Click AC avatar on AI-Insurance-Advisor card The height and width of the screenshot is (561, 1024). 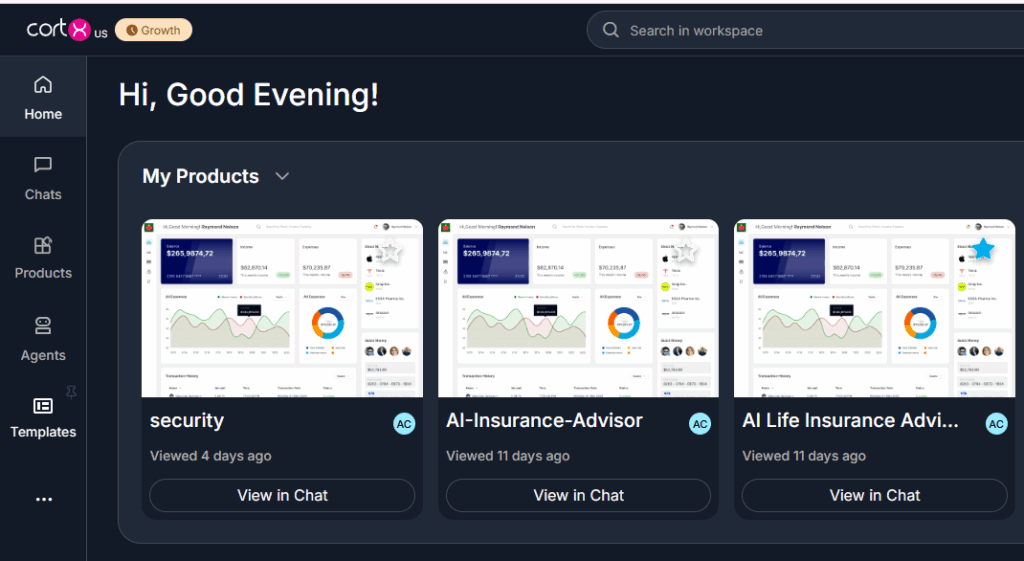tap(700, 424)
